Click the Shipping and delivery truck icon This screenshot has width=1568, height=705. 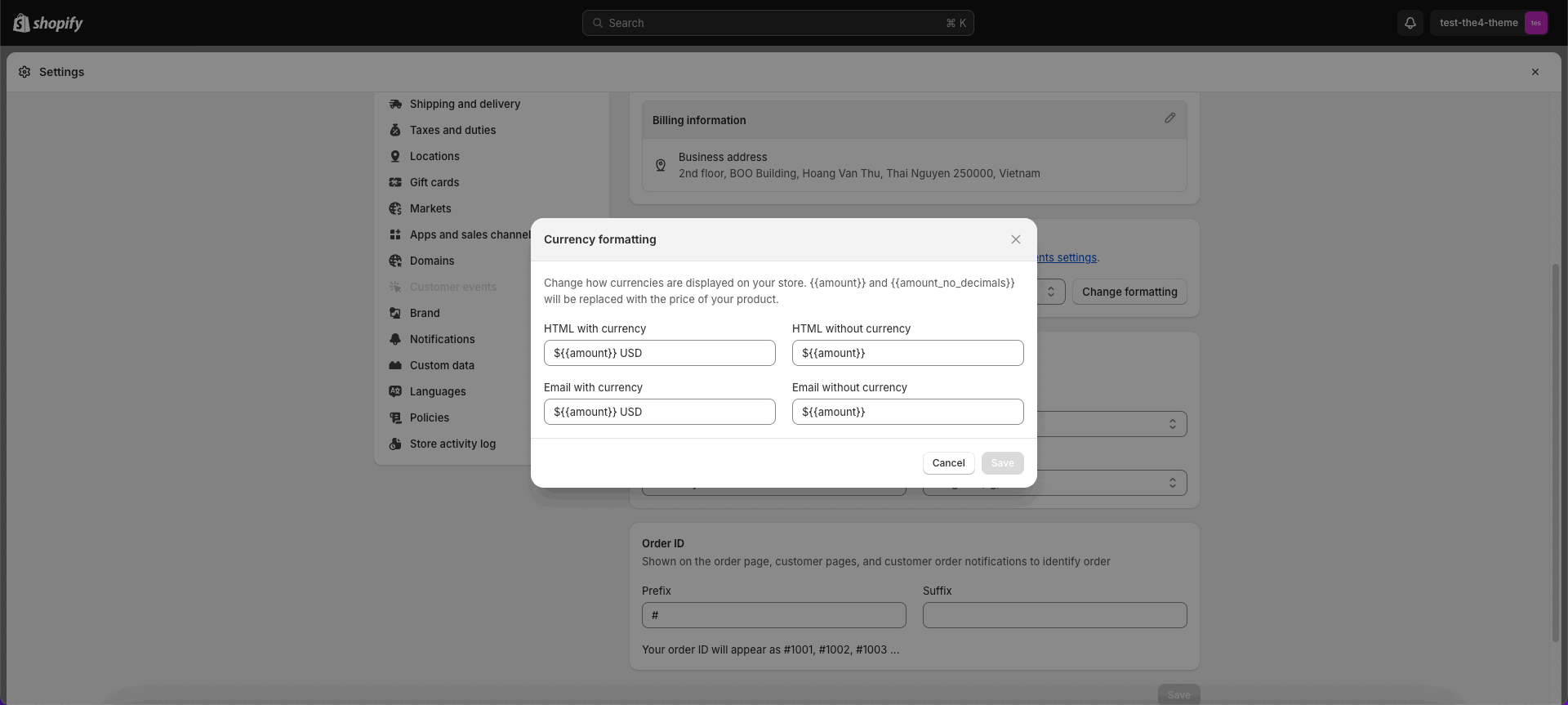(395, 104)
